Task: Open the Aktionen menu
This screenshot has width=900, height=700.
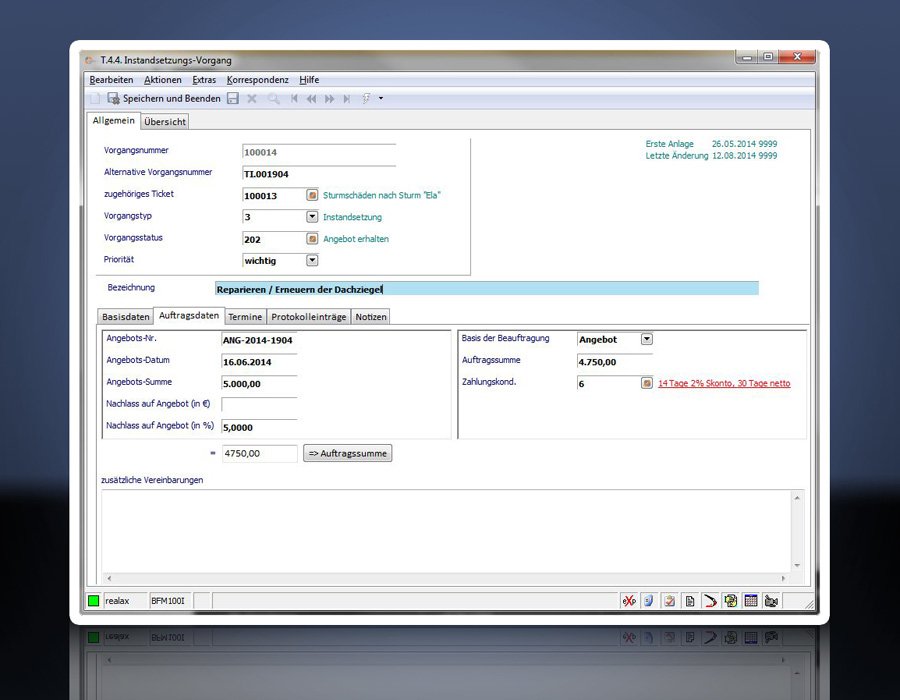Action: pyautogui.click(x=162, y=80)
